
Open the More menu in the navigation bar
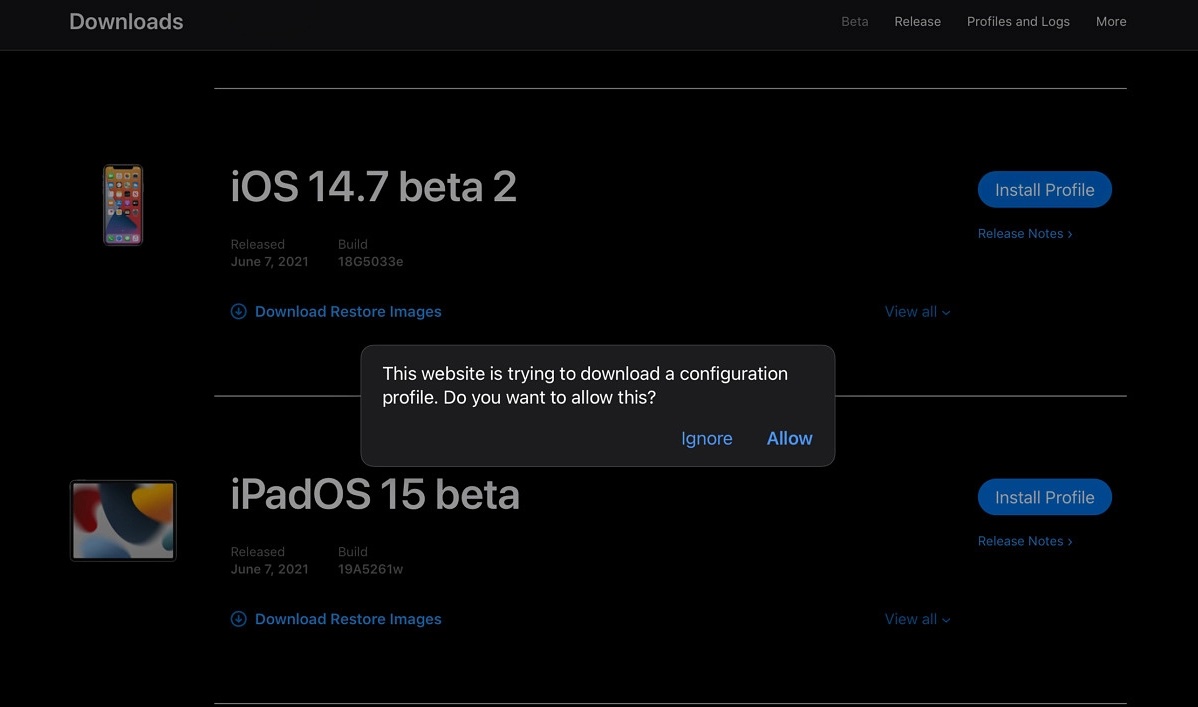click(1110, 21)
